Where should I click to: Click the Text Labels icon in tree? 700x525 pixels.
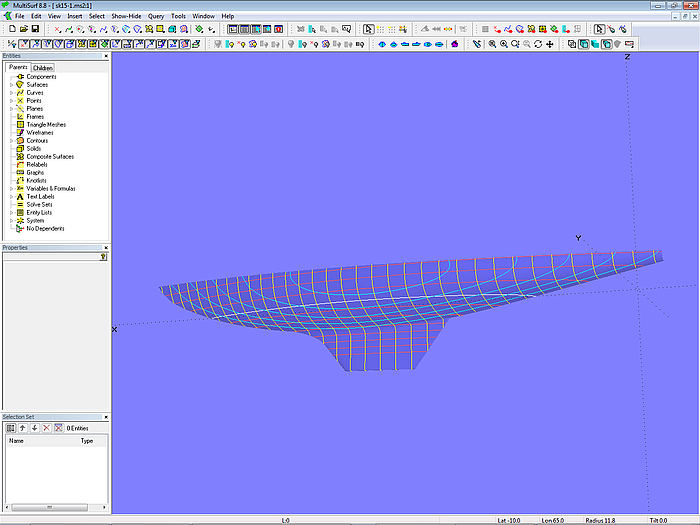pos(19,197)
